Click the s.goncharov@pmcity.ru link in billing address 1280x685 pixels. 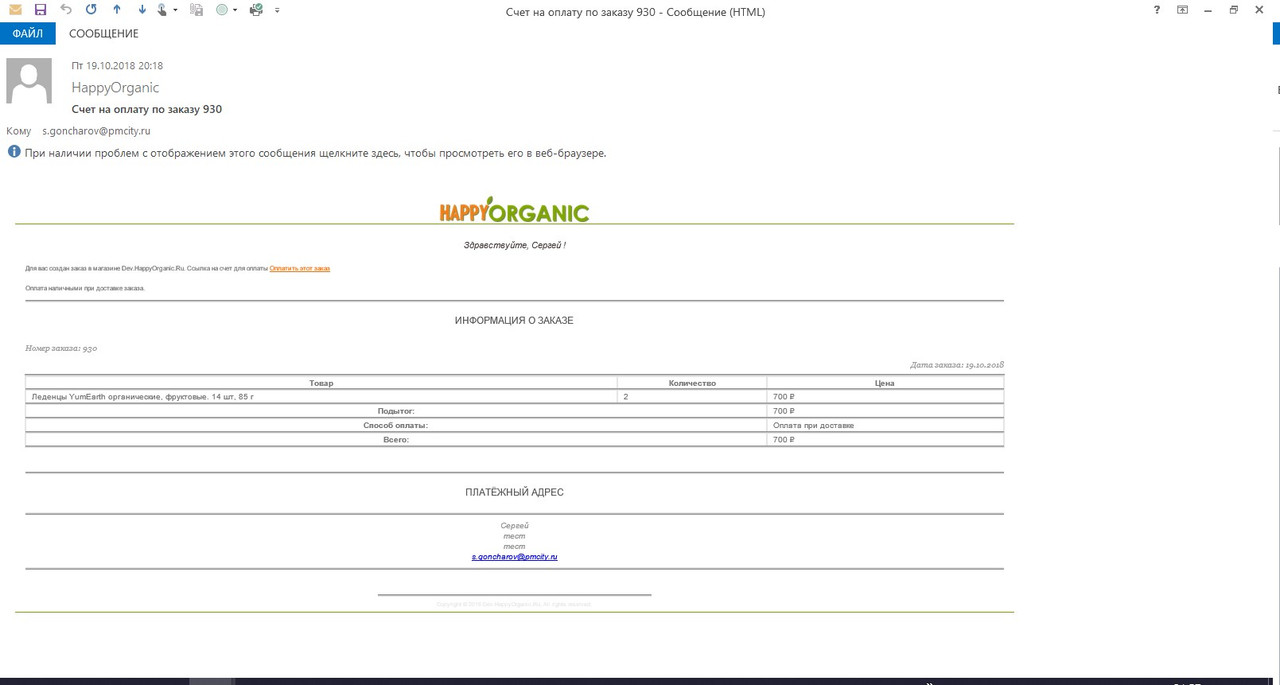(x=514, y=556)
